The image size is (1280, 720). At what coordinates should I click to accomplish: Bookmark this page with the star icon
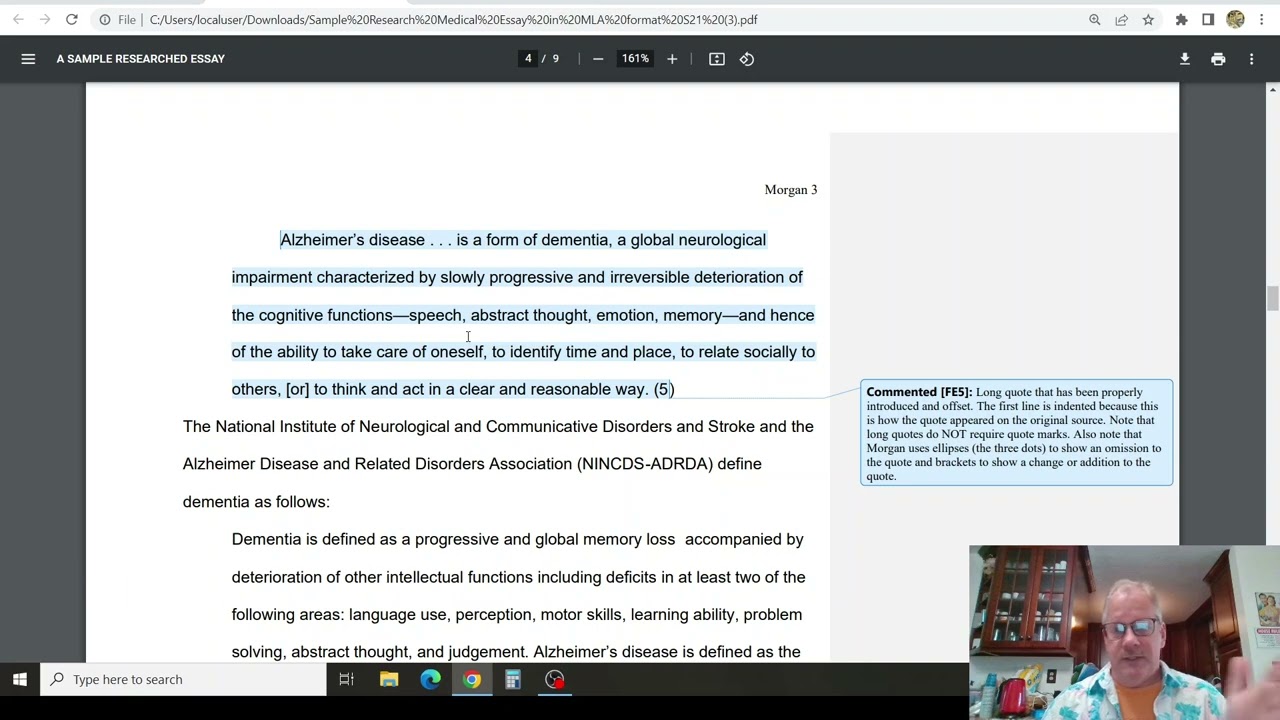[1148, 19]
